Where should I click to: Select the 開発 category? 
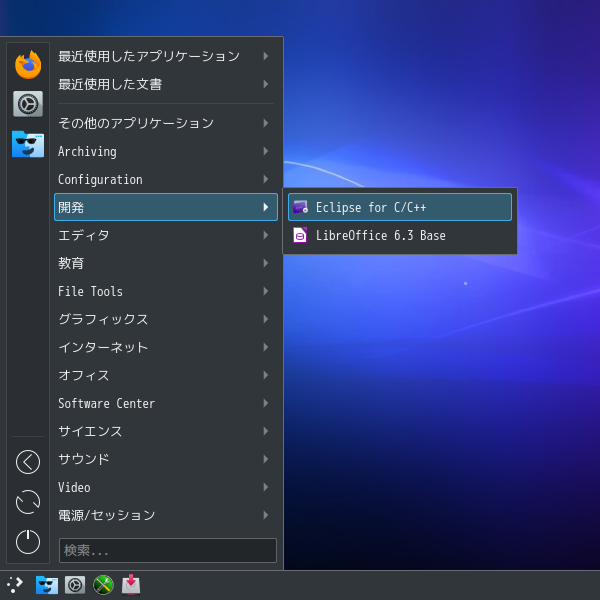click(166, 207)
